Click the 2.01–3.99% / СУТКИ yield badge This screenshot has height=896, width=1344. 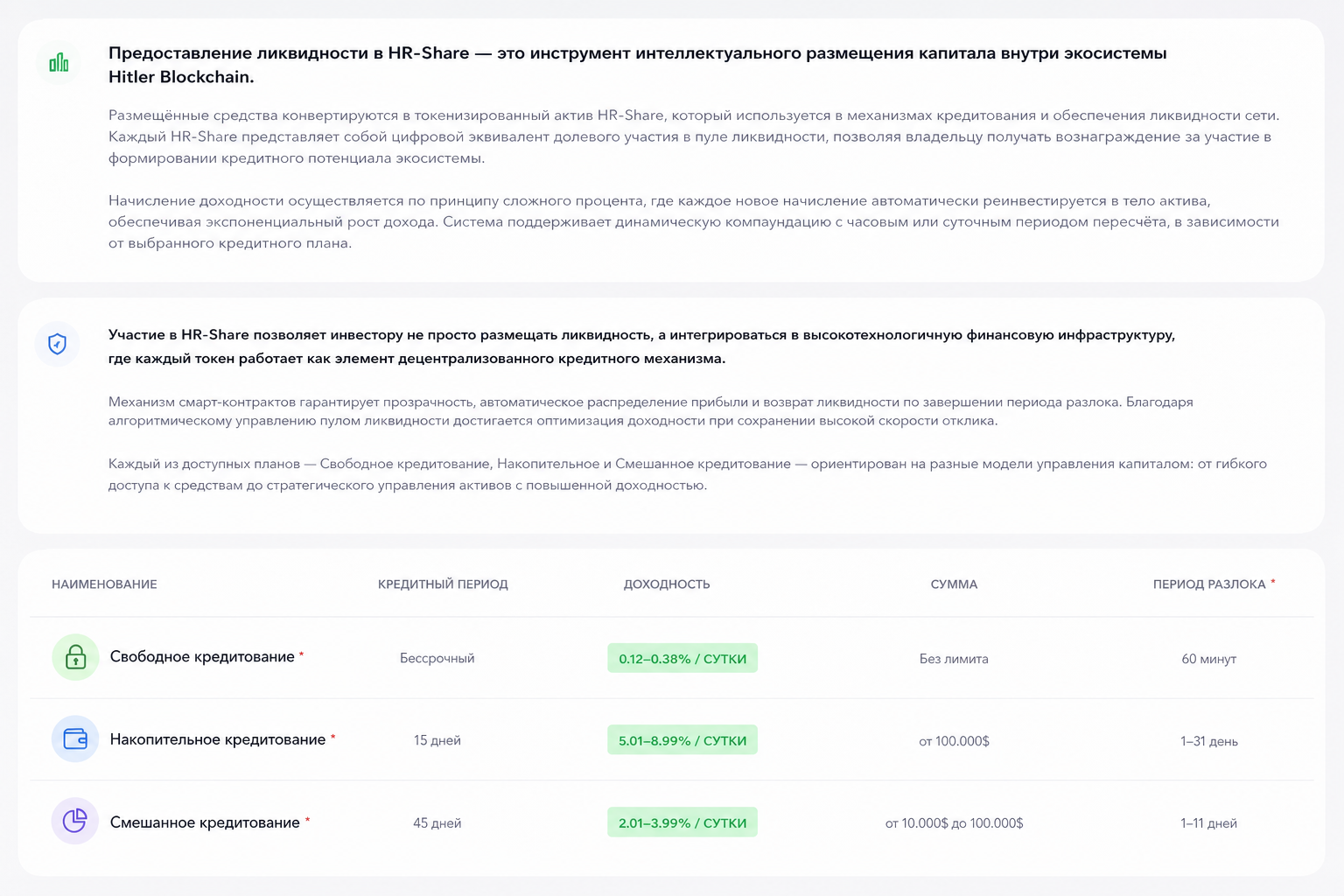pos(682,822)
